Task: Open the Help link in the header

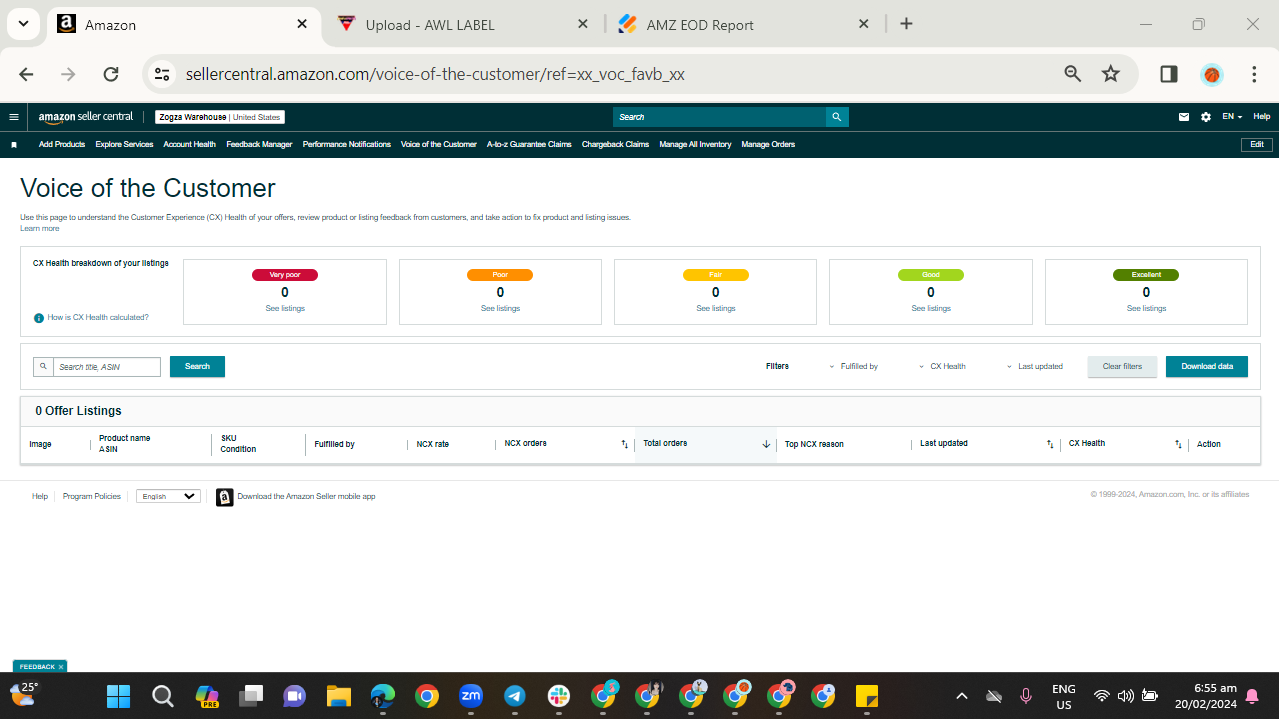Action: pyautogui.click(x=1262, y=117)
